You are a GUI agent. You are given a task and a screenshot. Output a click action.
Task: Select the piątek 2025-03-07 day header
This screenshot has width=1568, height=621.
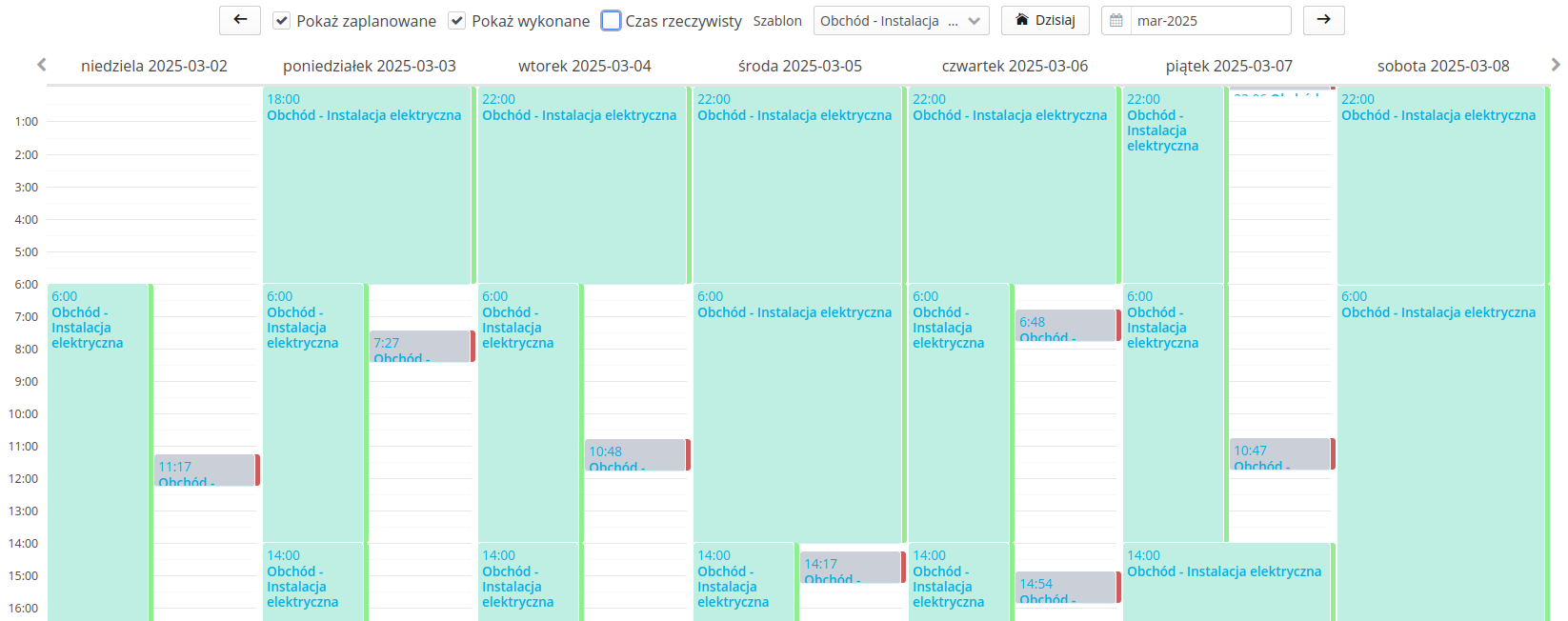coord(1229,66)
